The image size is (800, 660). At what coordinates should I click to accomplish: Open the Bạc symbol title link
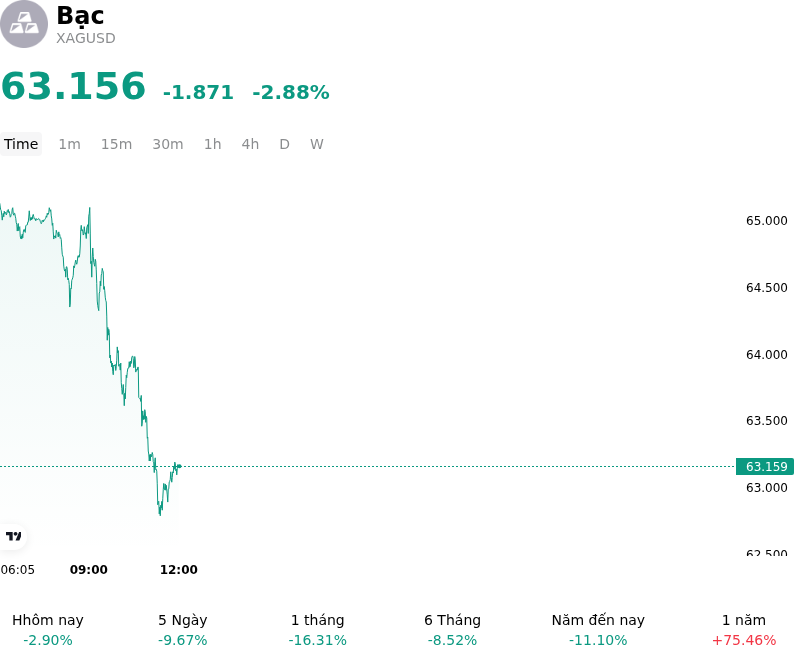(80, 15)
